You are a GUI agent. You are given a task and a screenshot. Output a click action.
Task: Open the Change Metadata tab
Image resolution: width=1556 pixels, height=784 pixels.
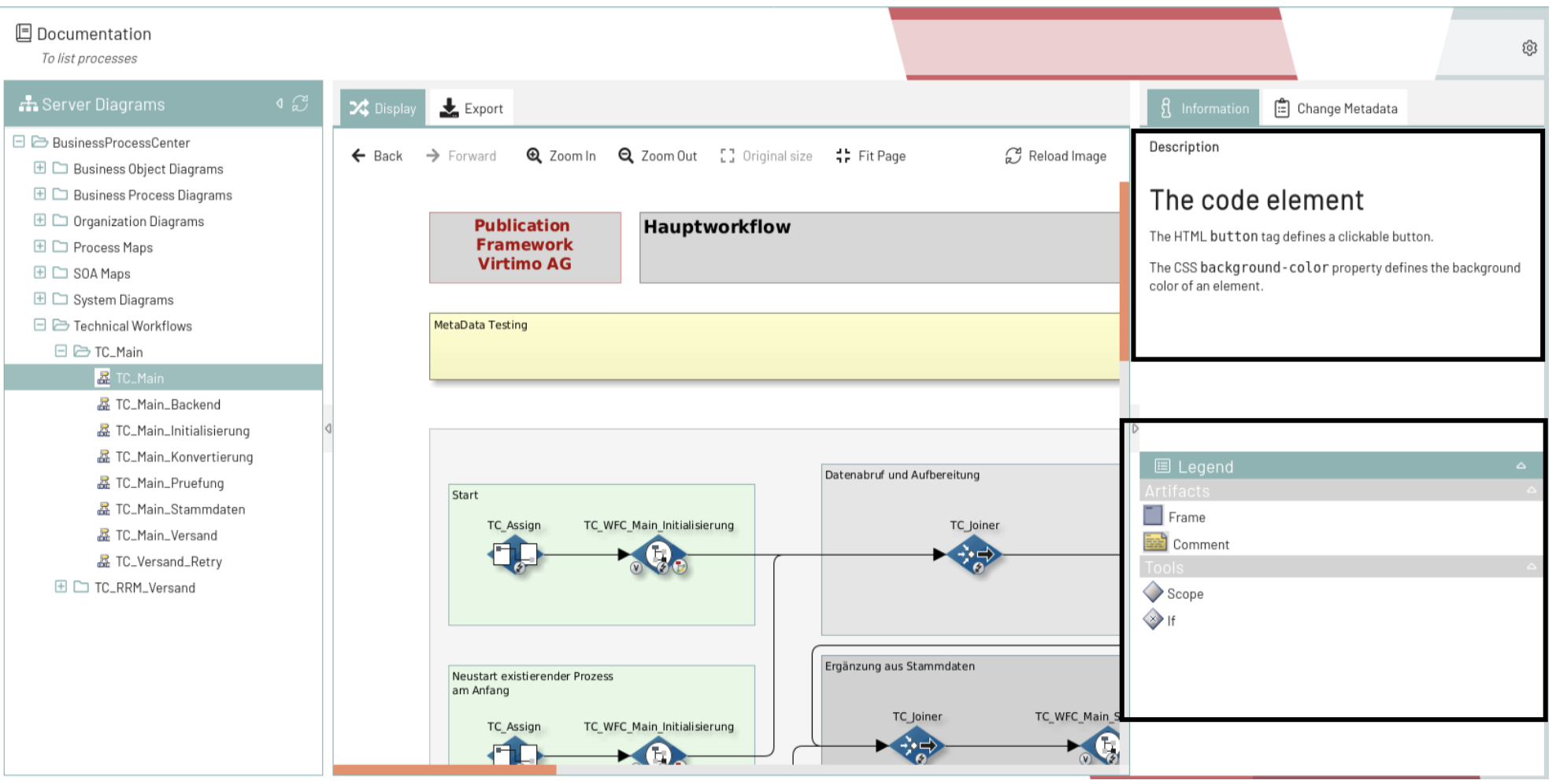click(1336, 109)
